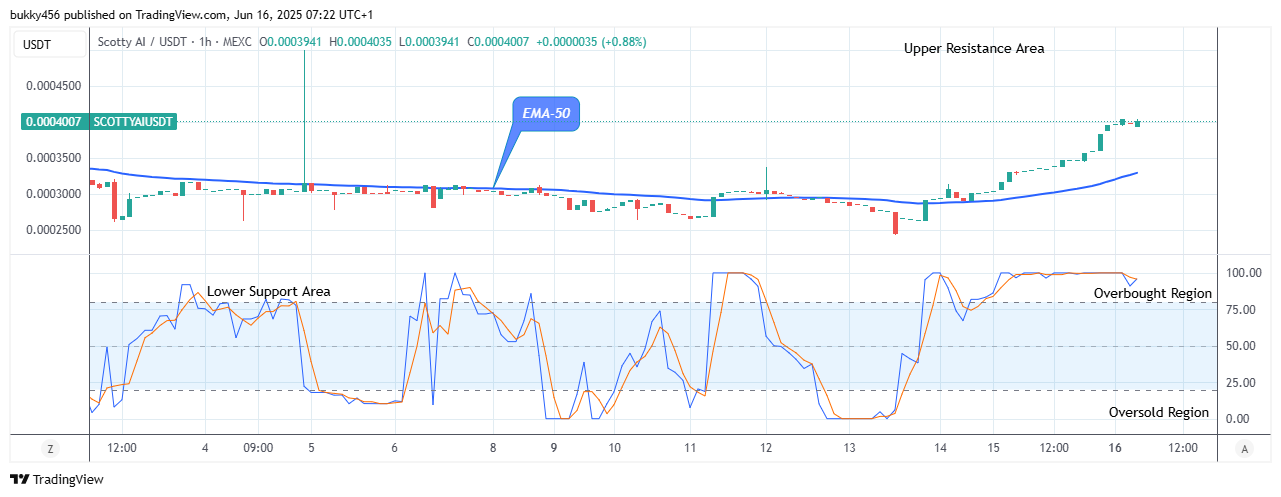Screen dimensions: 1281x497
Task: Click the 0.0003000 price axis value
Action: click(53, 194)
